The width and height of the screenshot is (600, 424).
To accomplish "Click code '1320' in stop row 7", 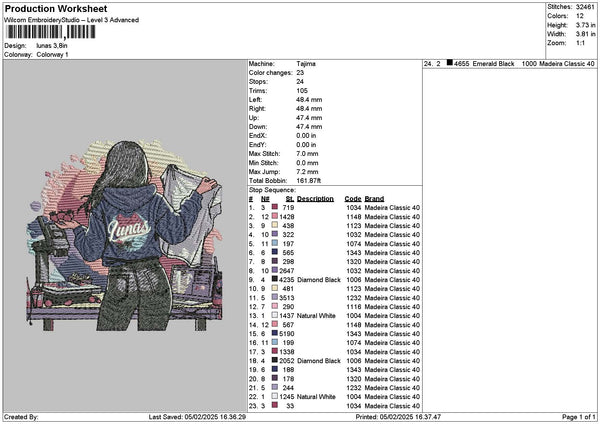I will [354, 262].
